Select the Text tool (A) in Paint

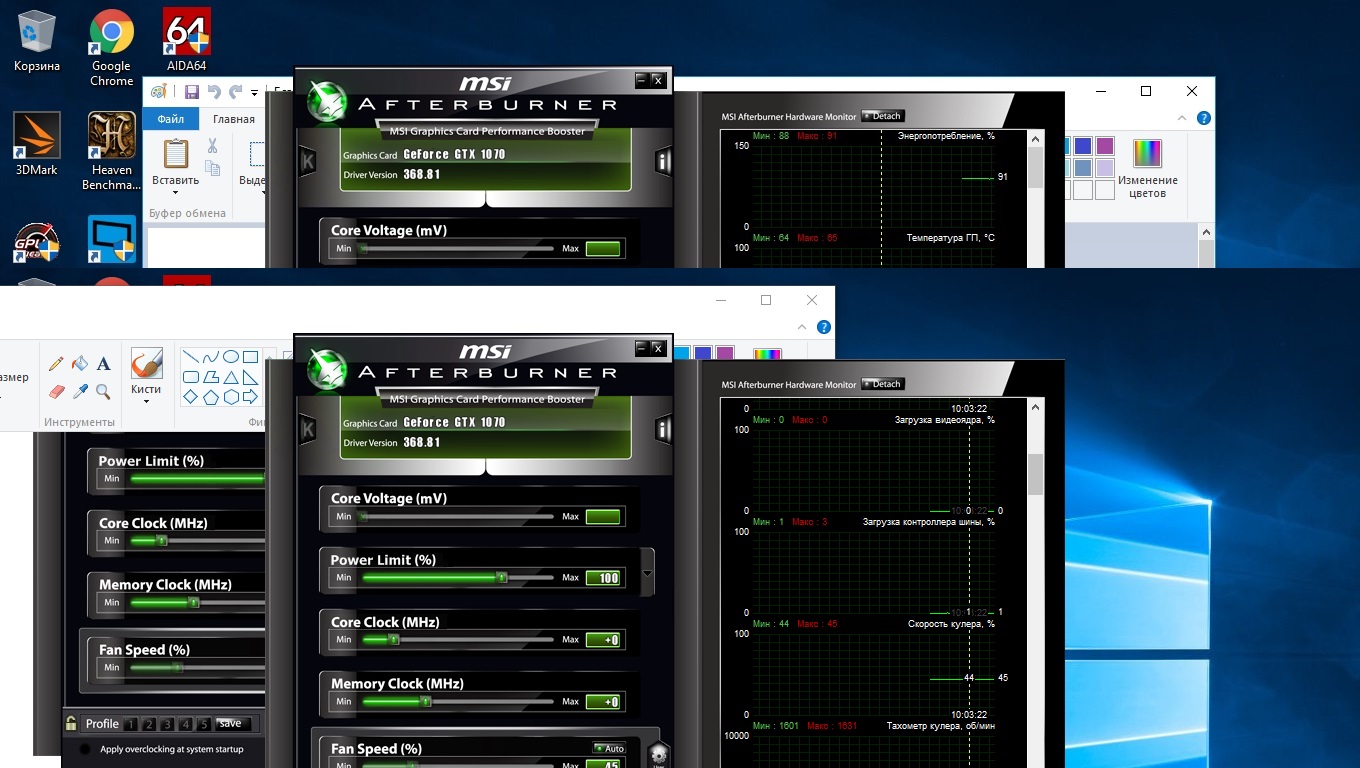pos(103,364)
